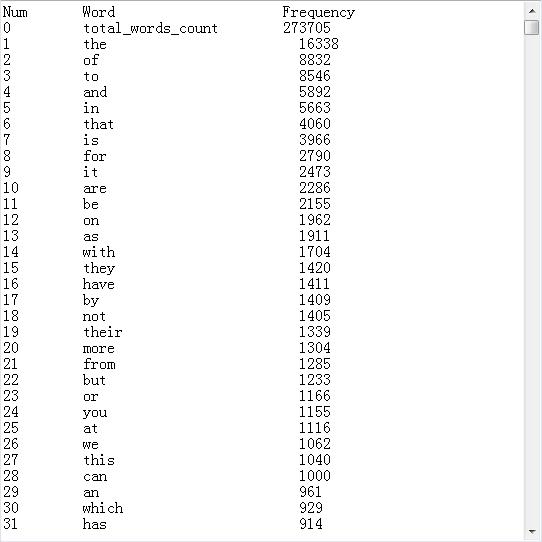Select the total_words_count entry
This screenshot has width=542, height=542.
pyautogui.click(x=150, y=28)
